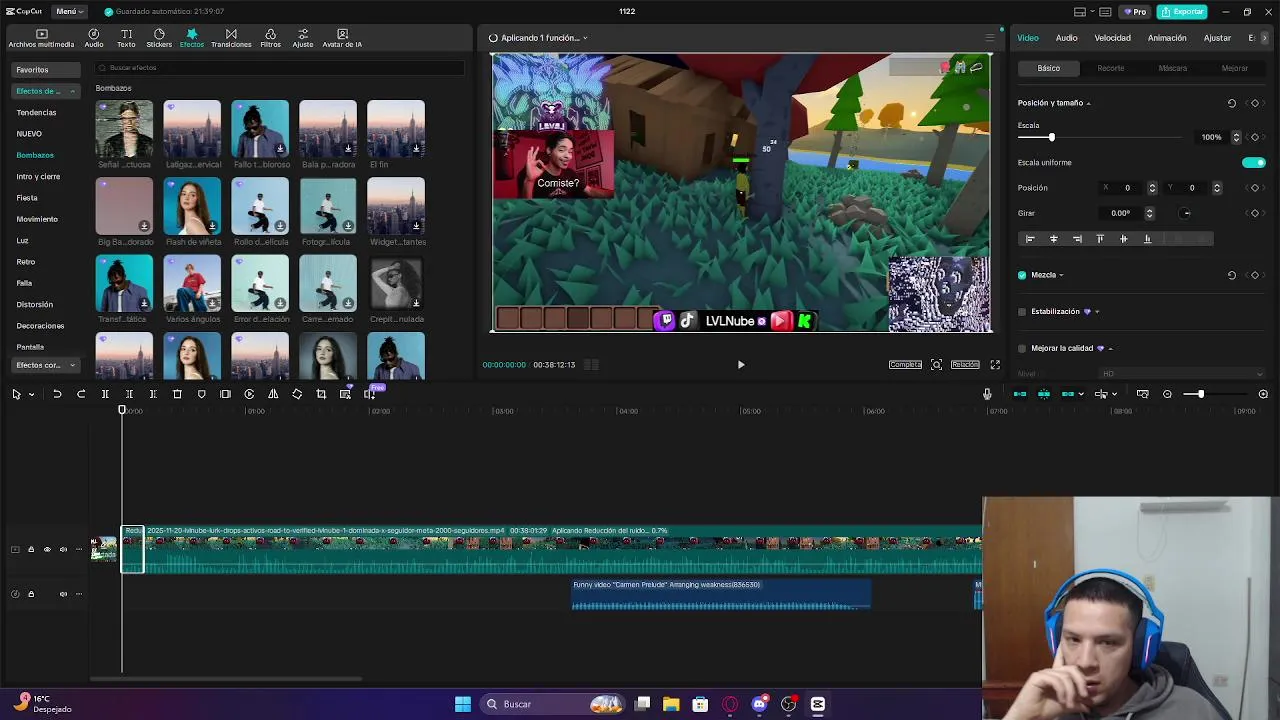
Task: Open the Menú dropdown
Action: coord(69,12)
